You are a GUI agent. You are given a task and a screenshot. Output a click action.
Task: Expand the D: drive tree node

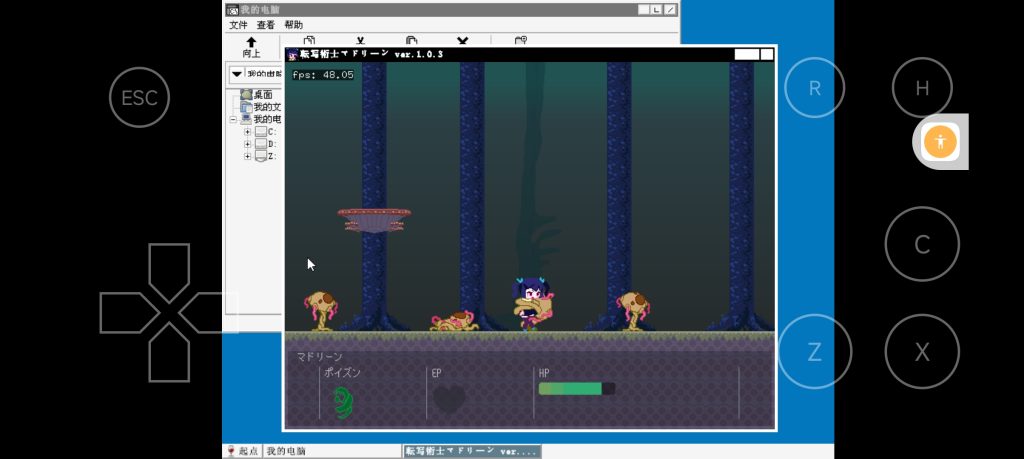tap(247, 144)
